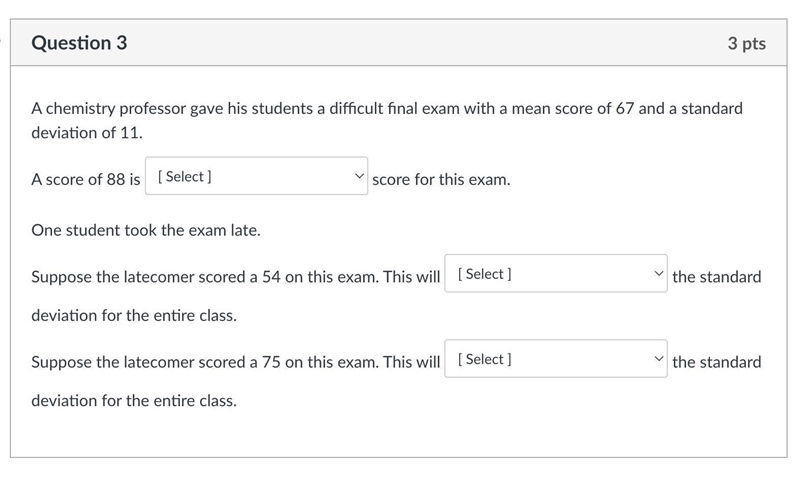The height and width of the screenshot is (479, 800).
Task: Click the "3 pts" points label
Action: coord(746,43)
